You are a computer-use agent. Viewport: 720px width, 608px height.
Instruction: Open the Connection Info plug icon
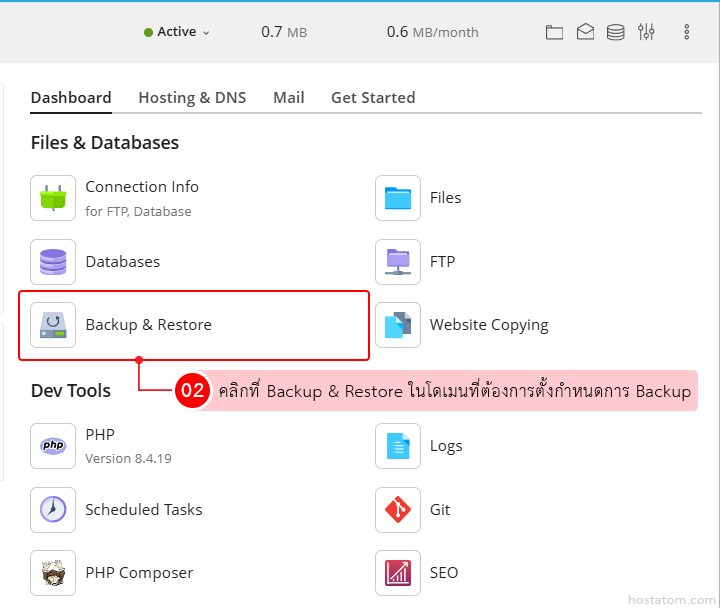click(x=53, y=198)
